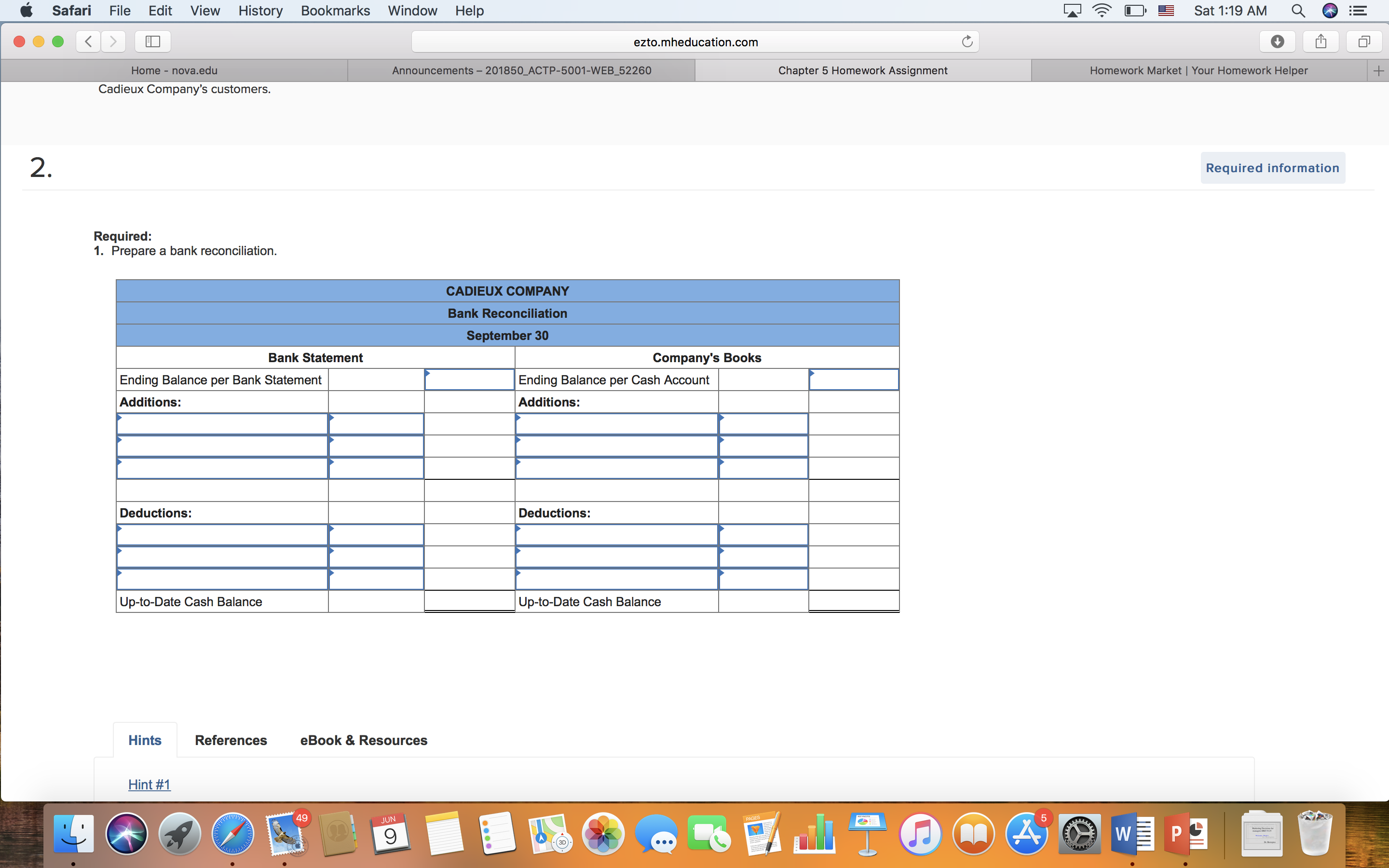Open Photos from the Dock
The height and width of the screenshot is (868, 1389).
(603, 834)
